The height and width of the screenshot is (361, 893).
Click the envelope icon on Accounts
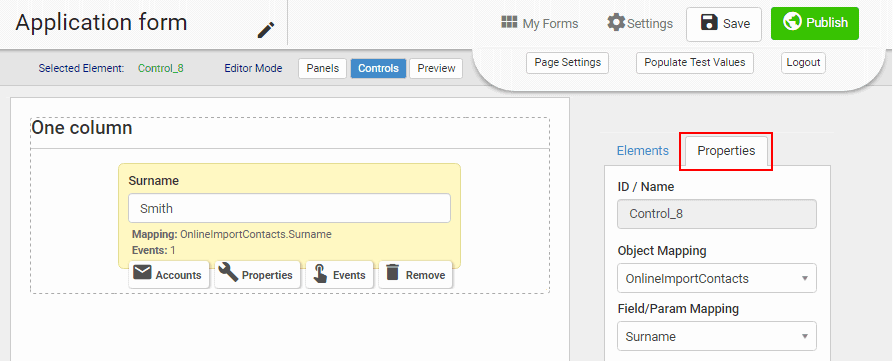(142, 273)
